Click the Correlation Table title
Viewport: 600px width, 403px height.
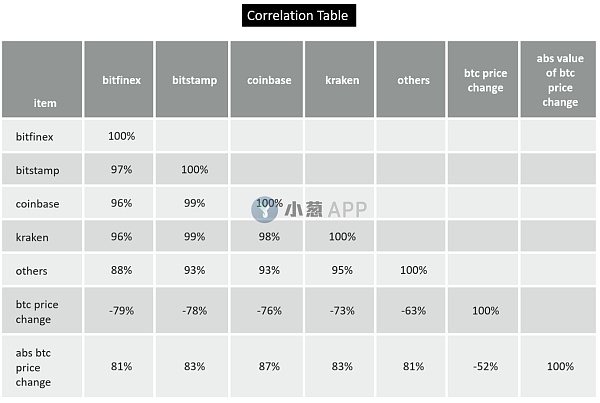coord(300,16)
